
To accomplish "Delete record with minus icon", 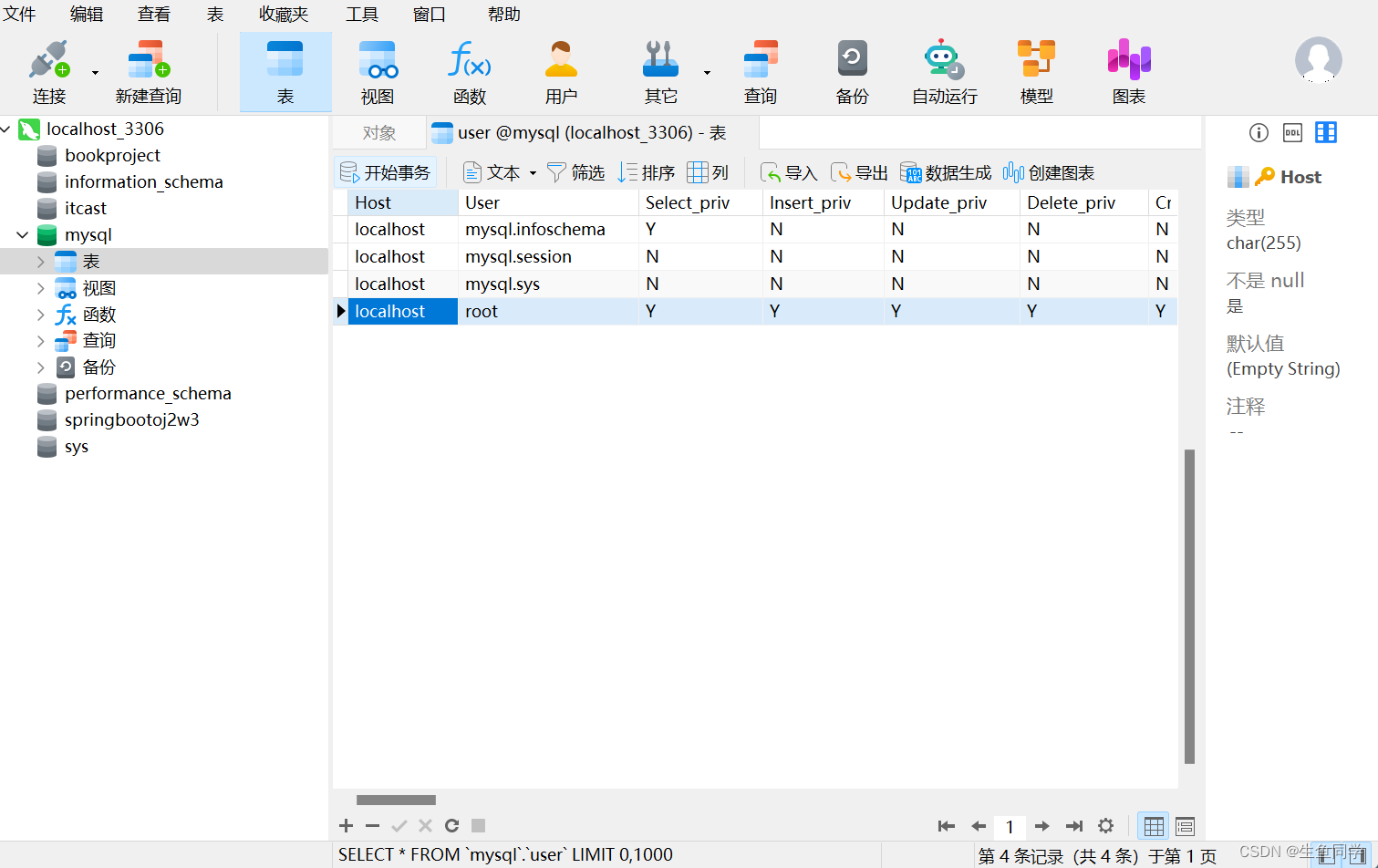I will coord(372,826).
